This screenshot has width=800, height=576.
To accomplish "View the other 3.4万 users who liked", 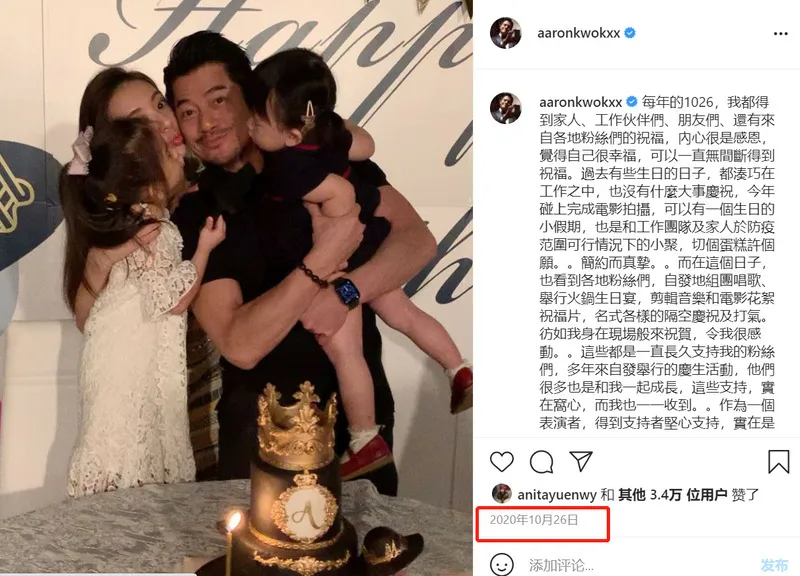I will (672, 494).
